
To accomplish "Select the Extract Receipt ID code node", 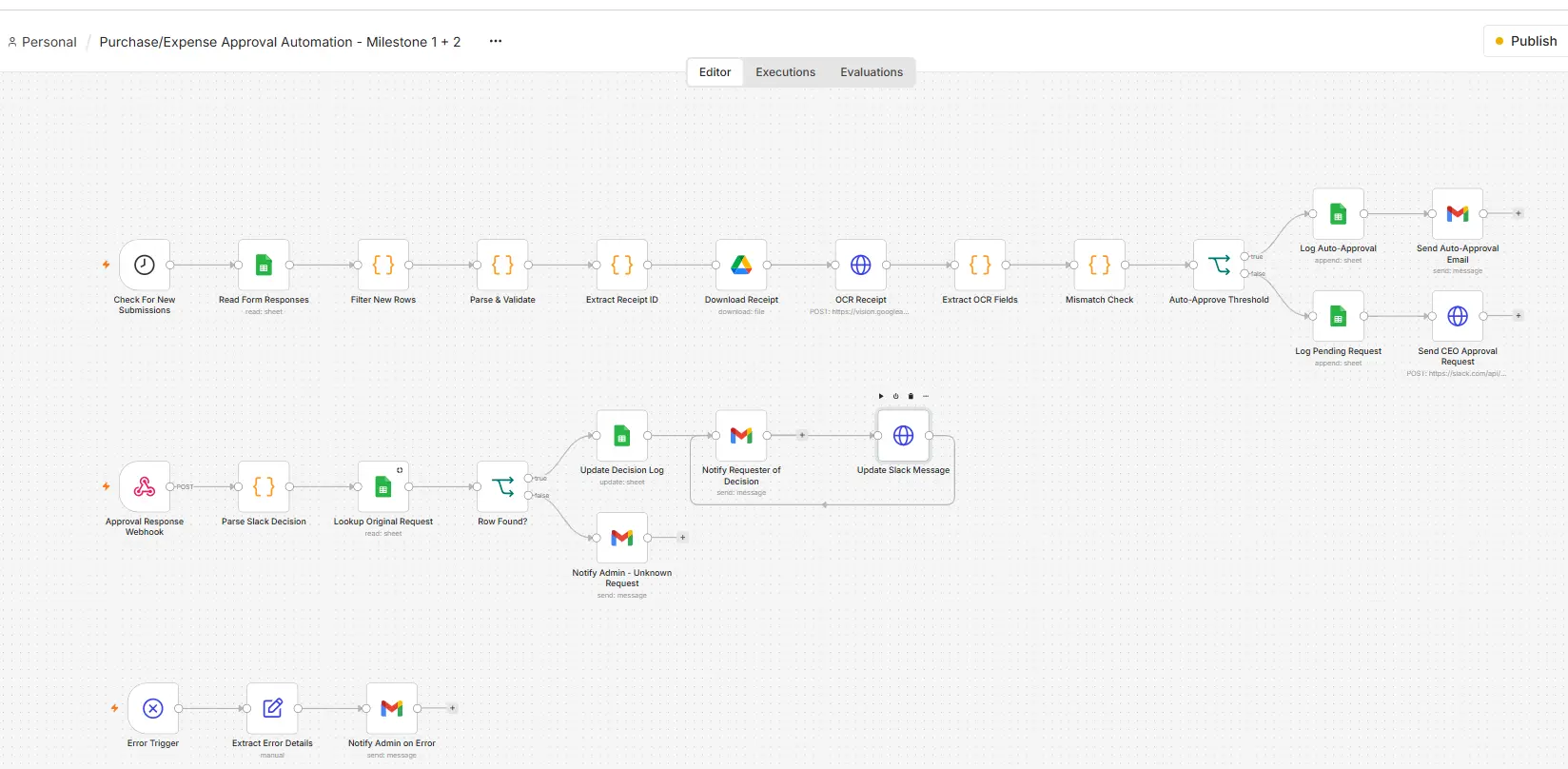I will 622,265.
